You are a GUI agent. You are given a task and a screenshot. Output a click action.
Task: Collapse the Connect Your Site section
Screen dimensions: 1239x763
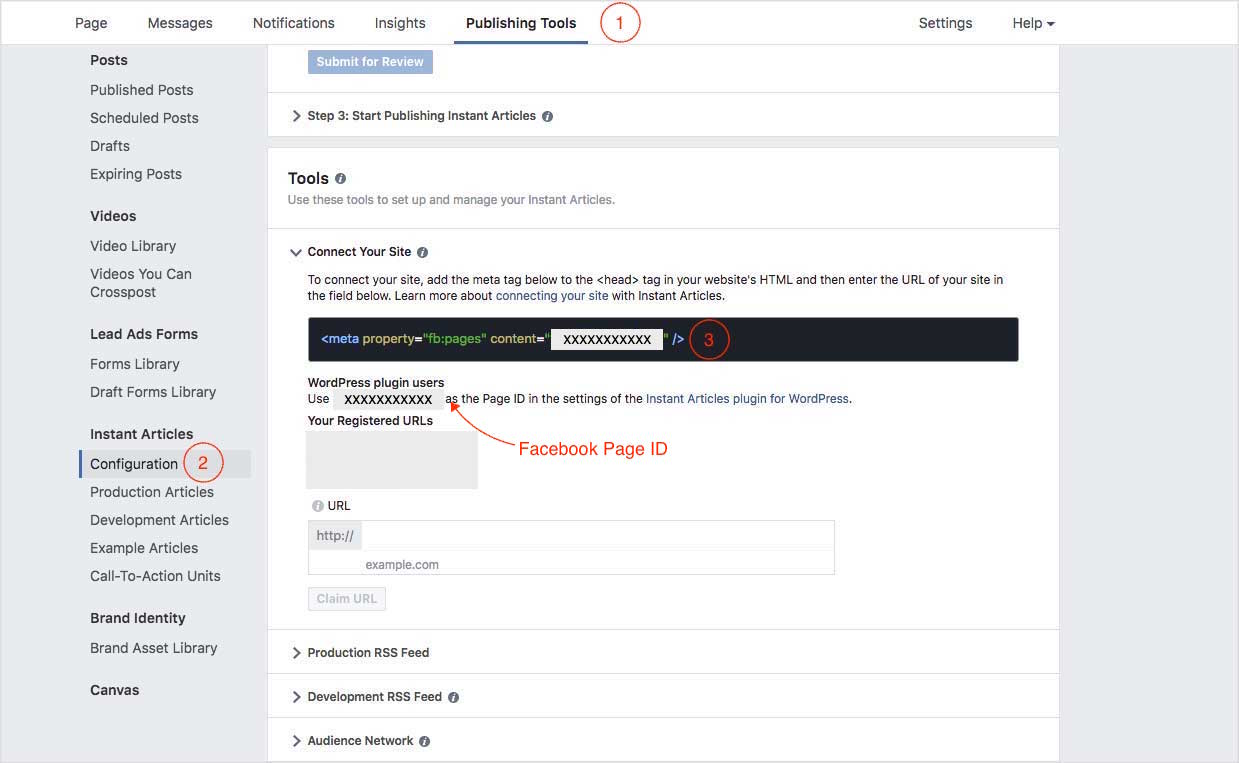tap(296, 253)
